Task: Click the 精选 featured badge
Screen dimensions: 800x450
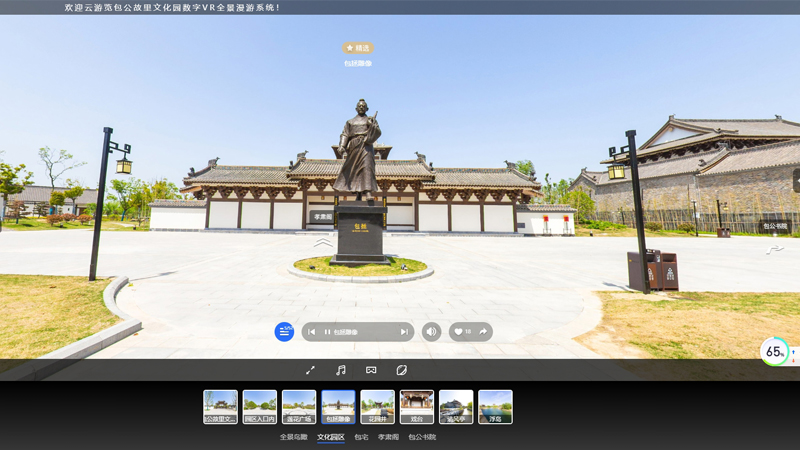Action: pos(358,48)
